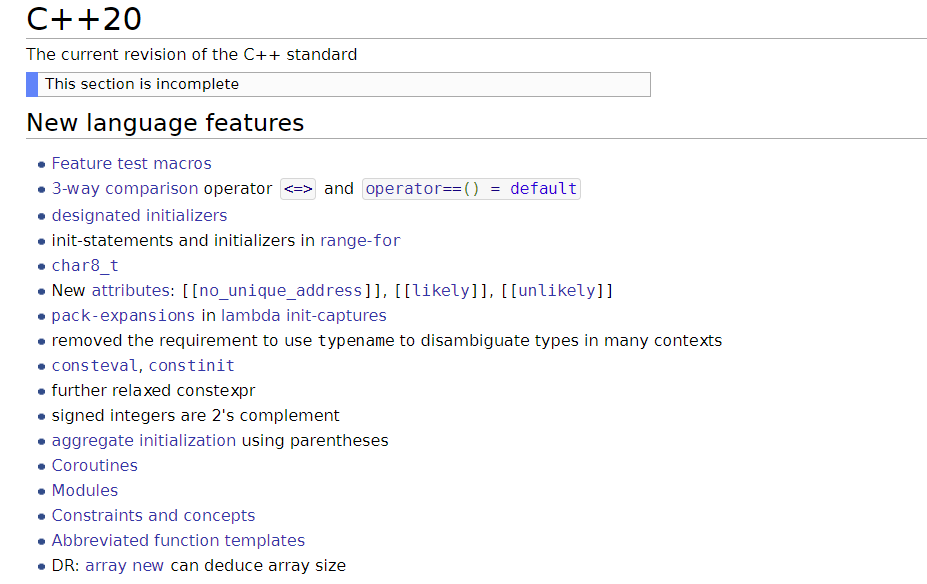Follow Constraints and concepts link
Screen dimensions: 927x584
tap(153, 515)
